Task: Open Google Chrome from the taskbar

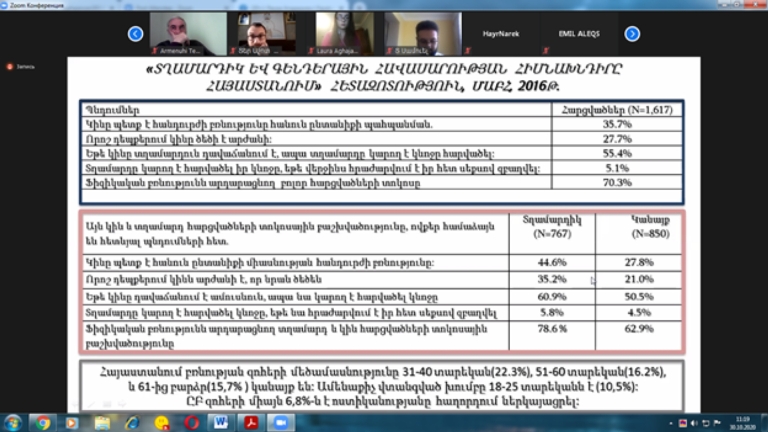Action: (43, 422)
